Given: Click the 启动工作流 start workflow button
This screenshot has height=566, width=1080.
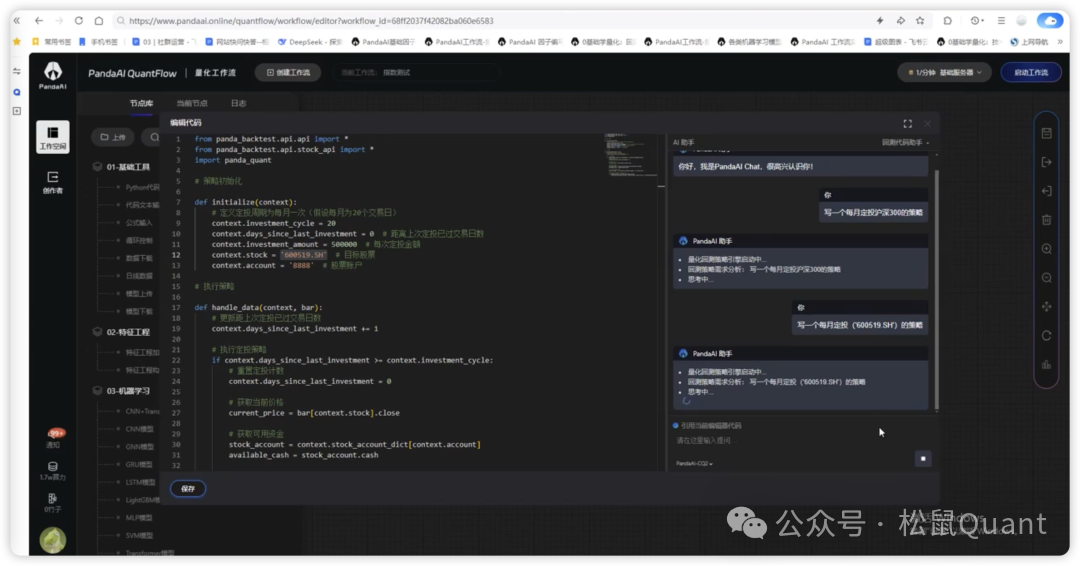Looking at the screenshot, I should tap(1030, 72).
